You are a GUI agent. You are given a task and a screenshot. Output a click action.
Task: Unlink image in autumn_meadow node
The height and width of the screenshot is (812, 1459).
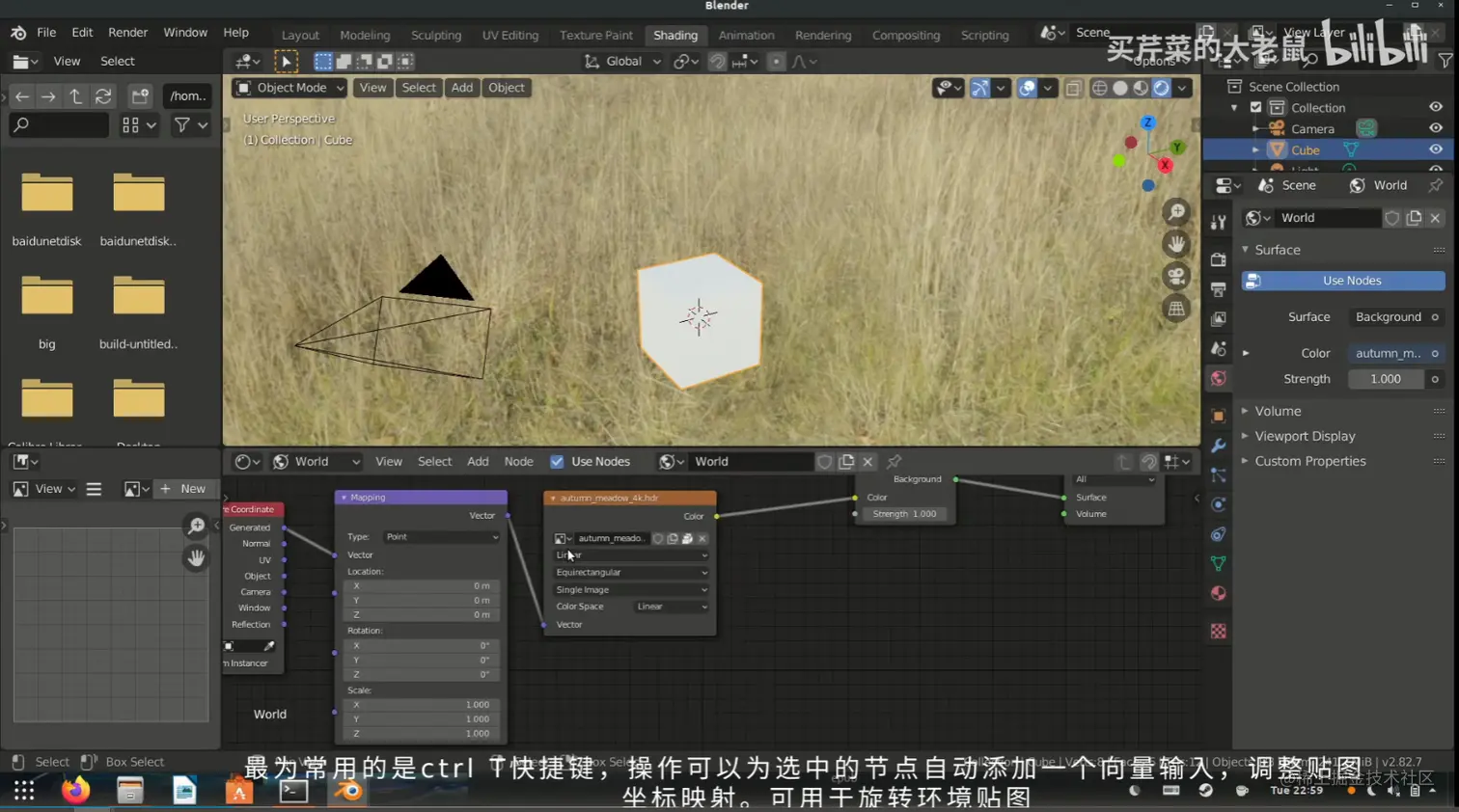pyautogui.click(x=702, y=538)
